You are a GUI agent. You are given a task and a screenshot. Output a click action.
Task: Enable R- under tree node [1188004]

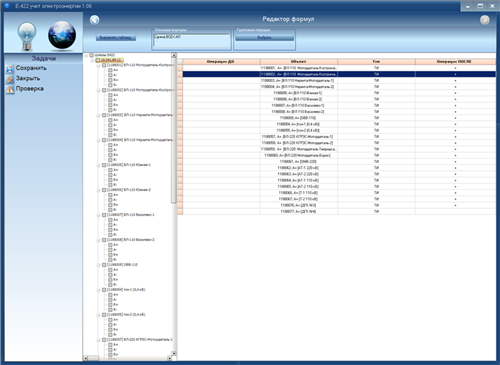pyautogui.click(x=110, y=160)
